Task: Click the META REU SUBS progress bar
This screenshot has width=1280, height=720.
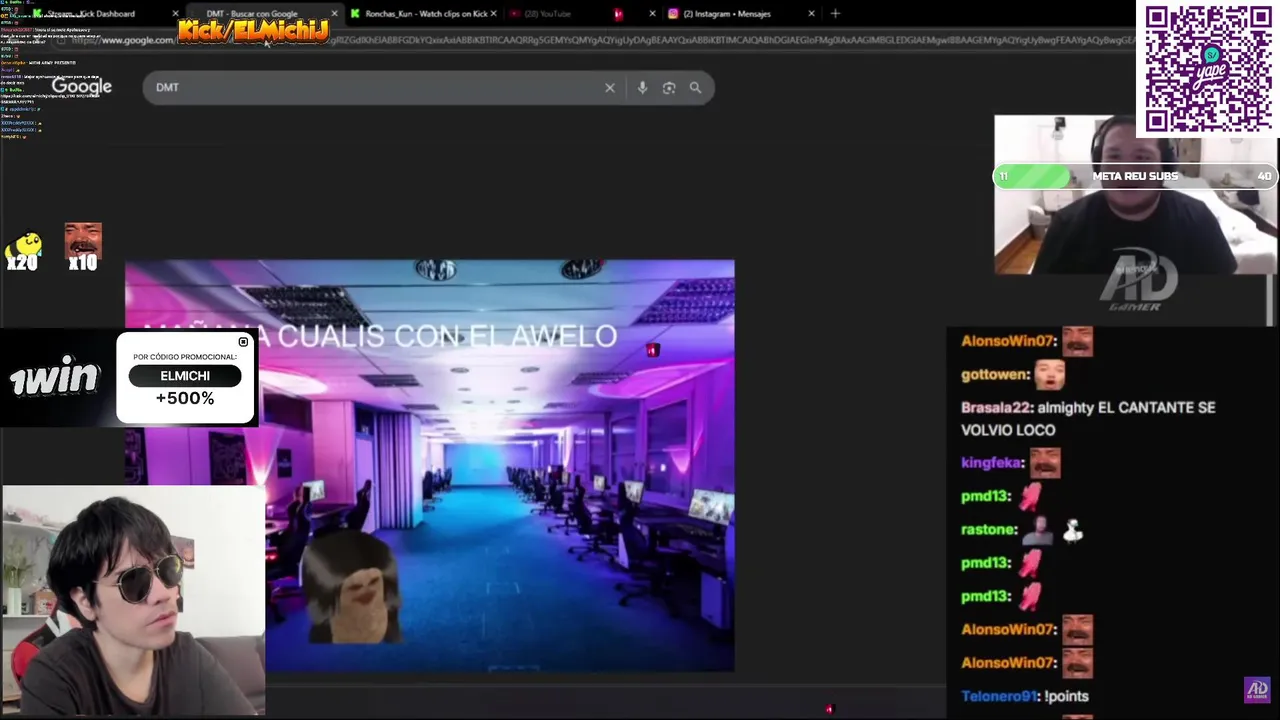Action: point(1135,176)
